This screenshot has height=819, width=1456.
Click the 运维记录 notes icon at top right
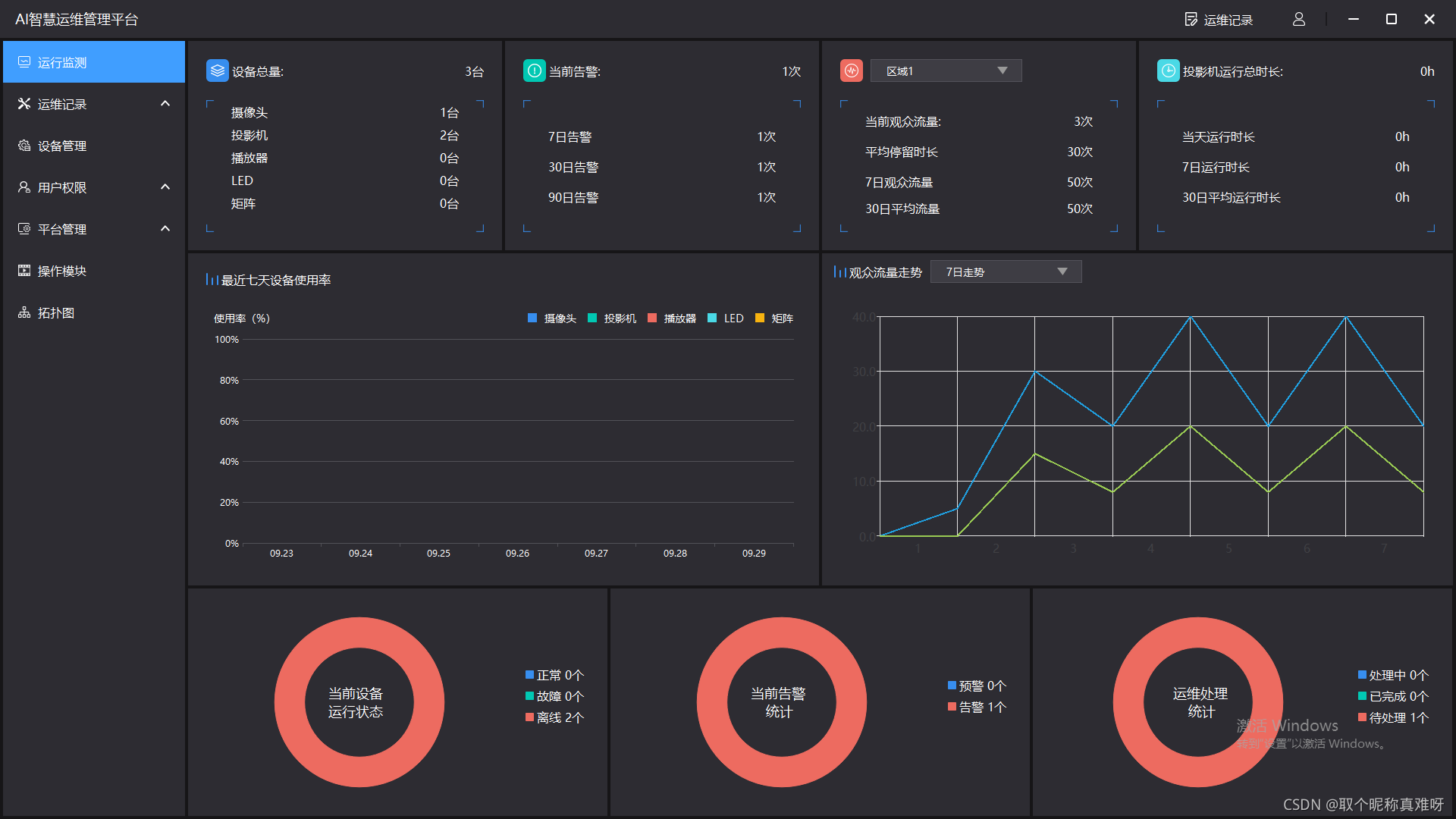pyautogui.click(x=1191, y=20)
